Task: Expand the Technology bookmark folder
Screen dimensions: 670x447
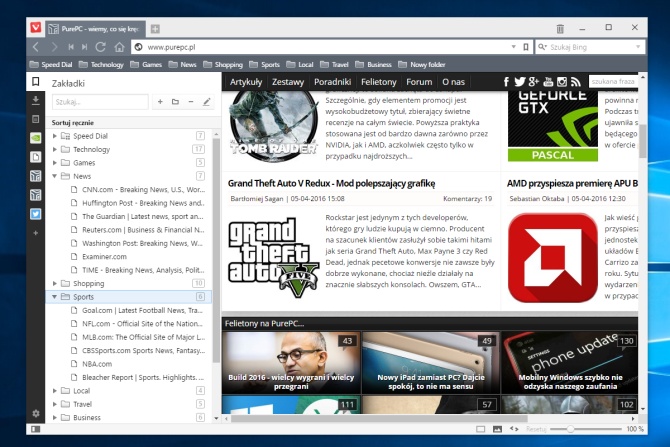Action: pos(55,149)
